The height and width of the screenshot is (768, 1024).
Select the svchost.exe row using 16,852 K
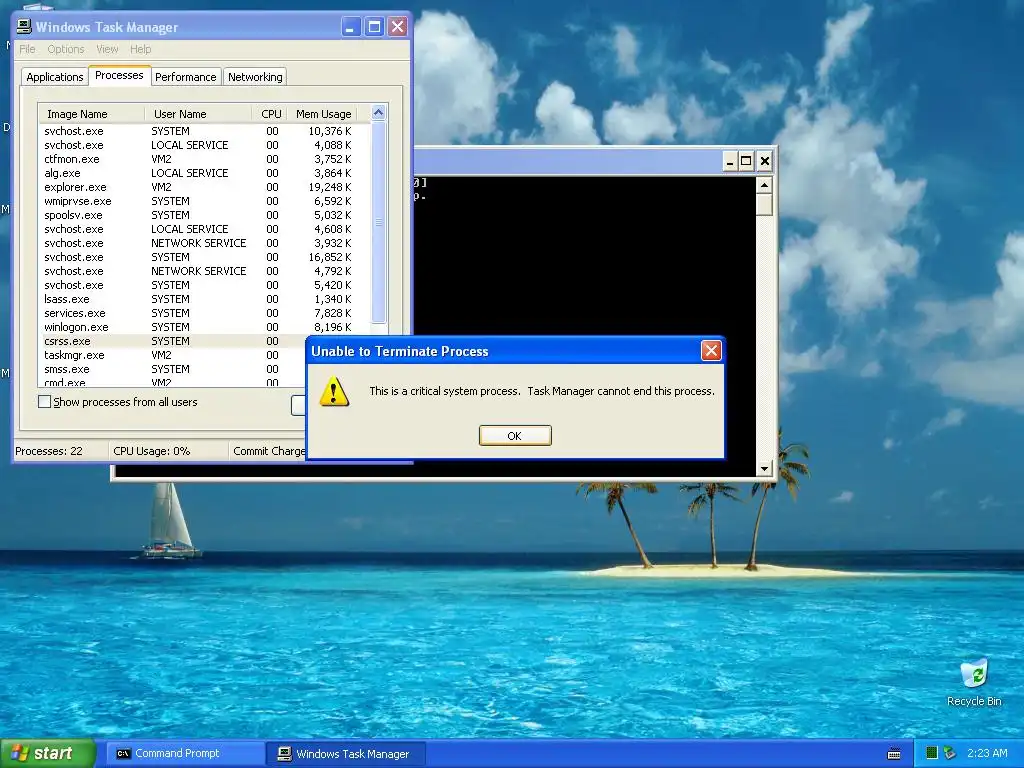(x=204, y=257)
